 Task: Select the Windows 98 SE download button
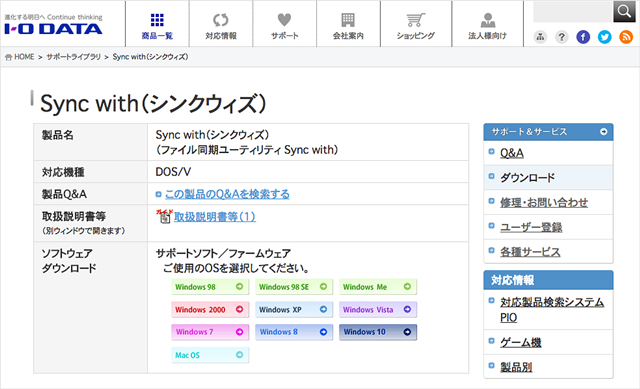click(294, 287)
